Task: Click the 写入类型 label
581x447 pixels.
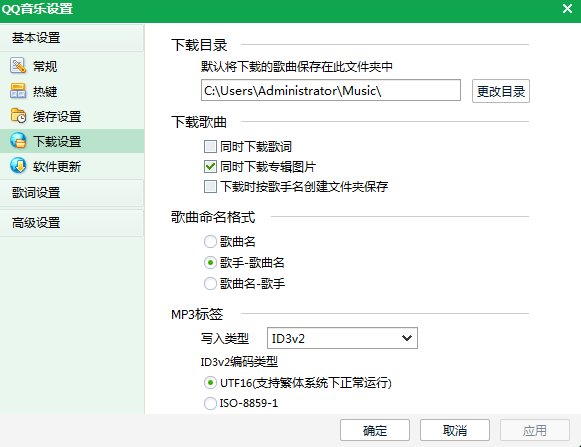Action: (x=225, y=338)
